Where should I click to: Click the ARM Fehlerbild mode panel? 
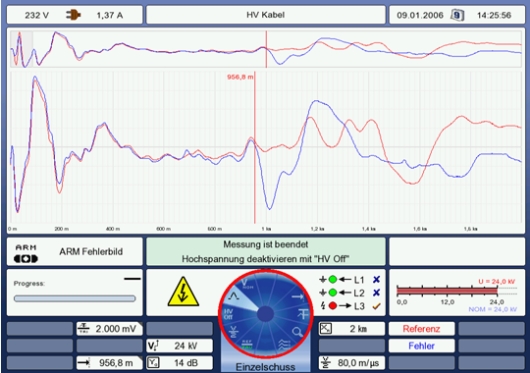pos(75,252)
